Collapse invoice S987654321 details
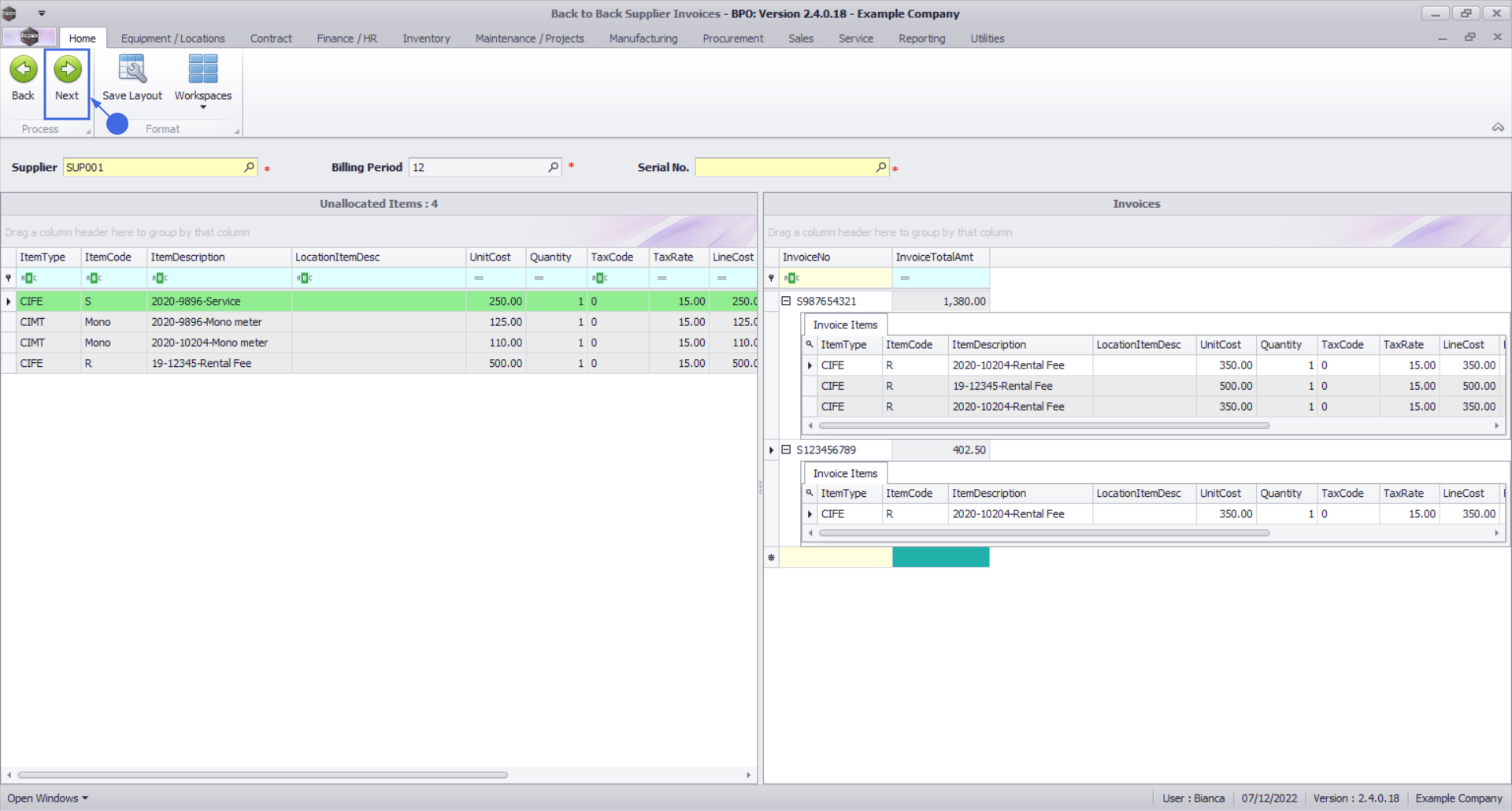1512x811 pixels. coord(786,301)
